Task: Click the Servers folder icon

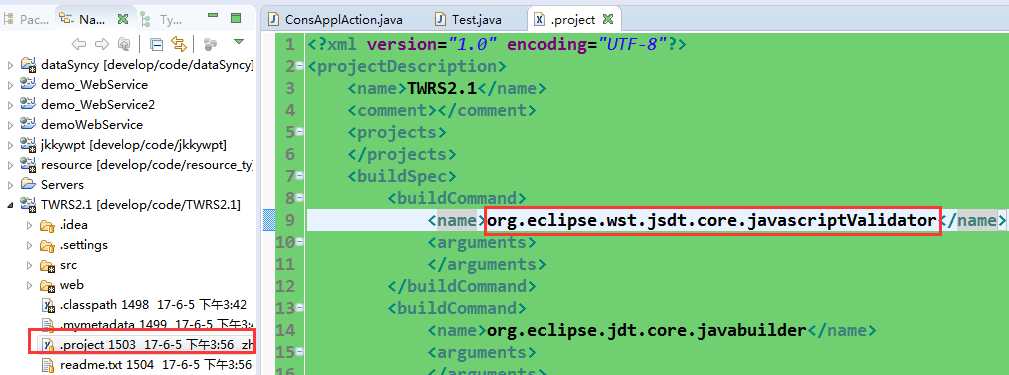Action: click(28, 185)
